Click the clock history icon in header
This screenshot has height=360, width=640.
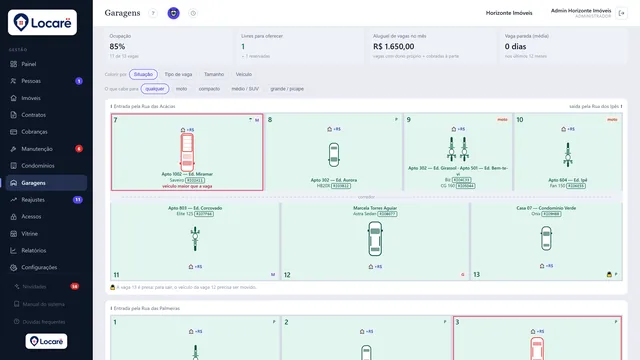click(x=193, y=13)
